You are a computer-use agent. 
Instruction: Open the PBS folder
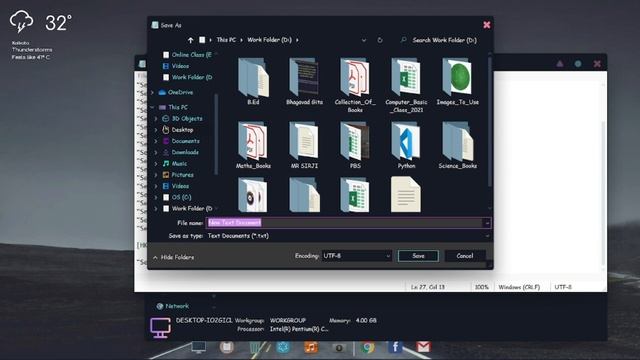[x=355, y=145]
